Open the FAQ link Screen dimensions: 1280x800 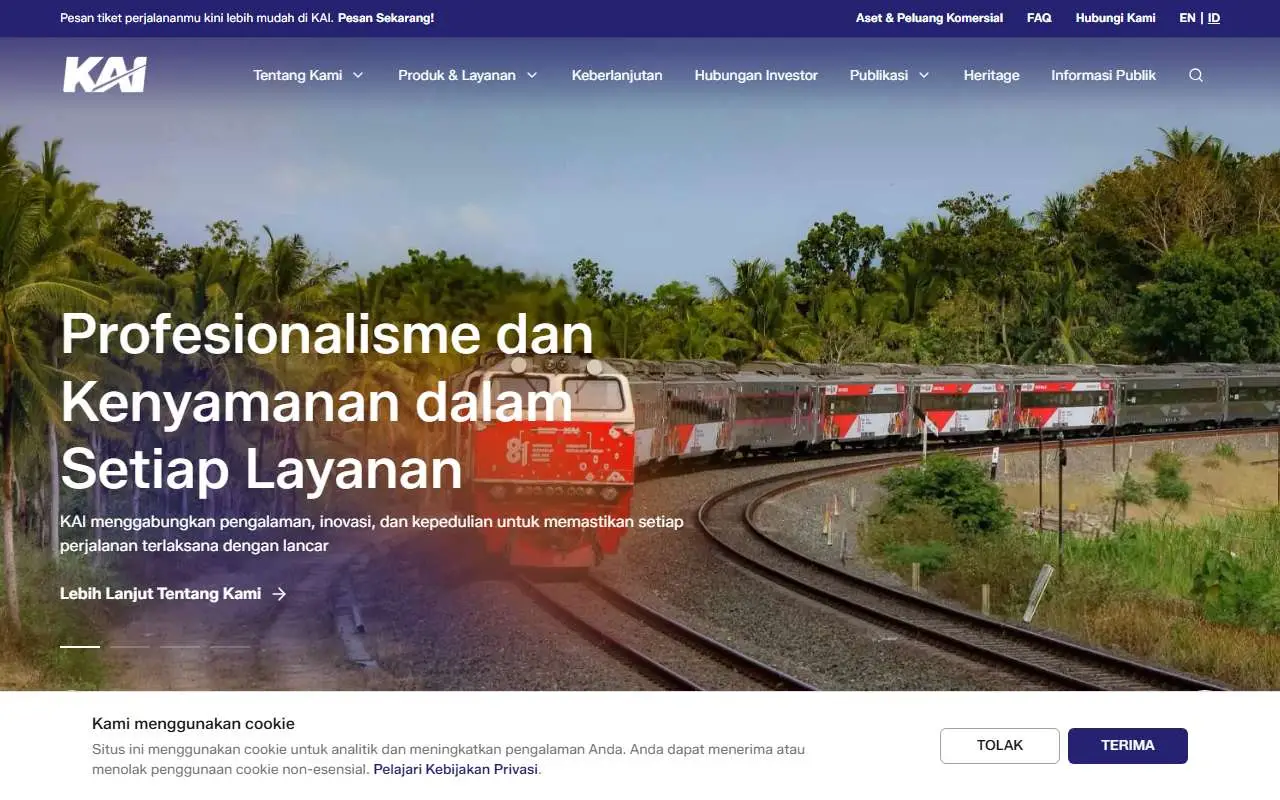click(1039, 18)
